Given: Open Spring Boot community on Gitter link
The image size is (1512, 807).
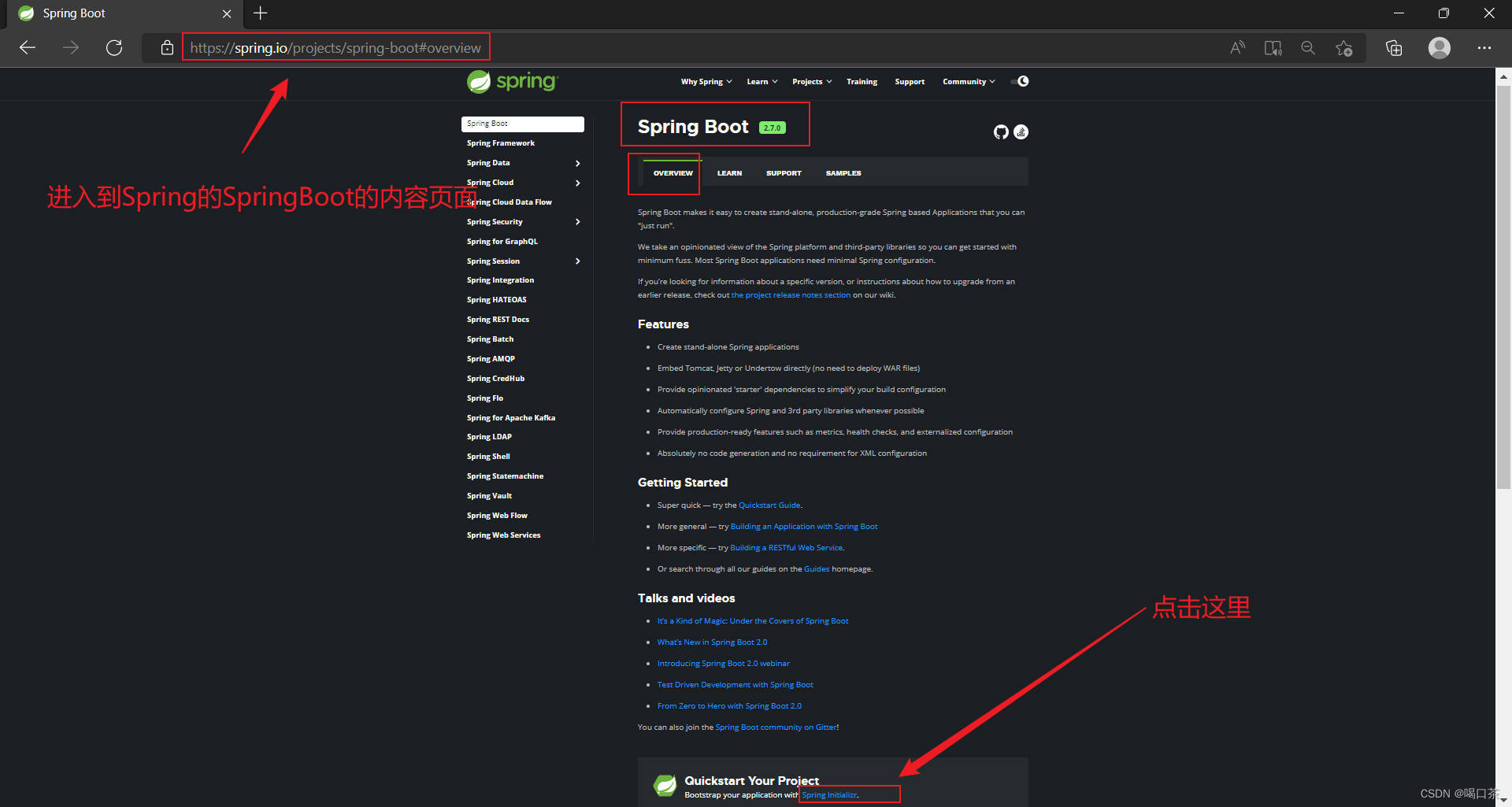Looking at the screenshot, I should pos(776,727).
